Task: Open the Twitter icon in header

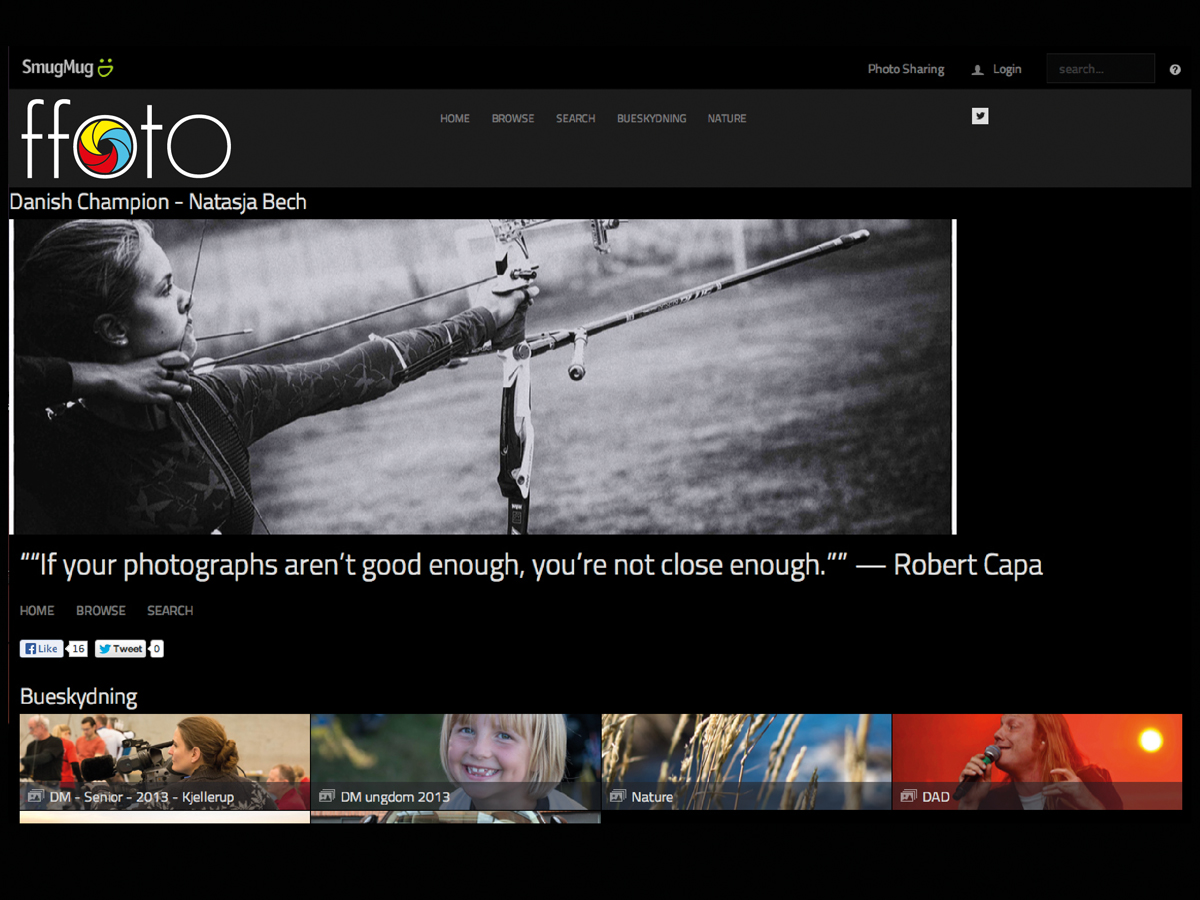Action: [x=980, y=116]
